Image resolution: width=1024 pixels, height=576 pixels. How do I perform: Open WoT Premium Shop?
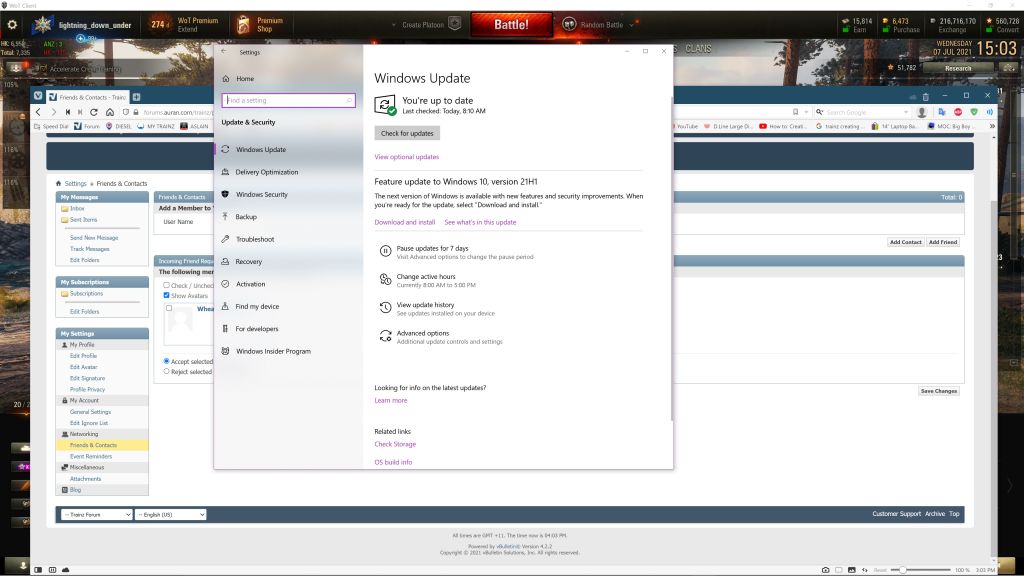pyautogui.click(x=260, y=25)
